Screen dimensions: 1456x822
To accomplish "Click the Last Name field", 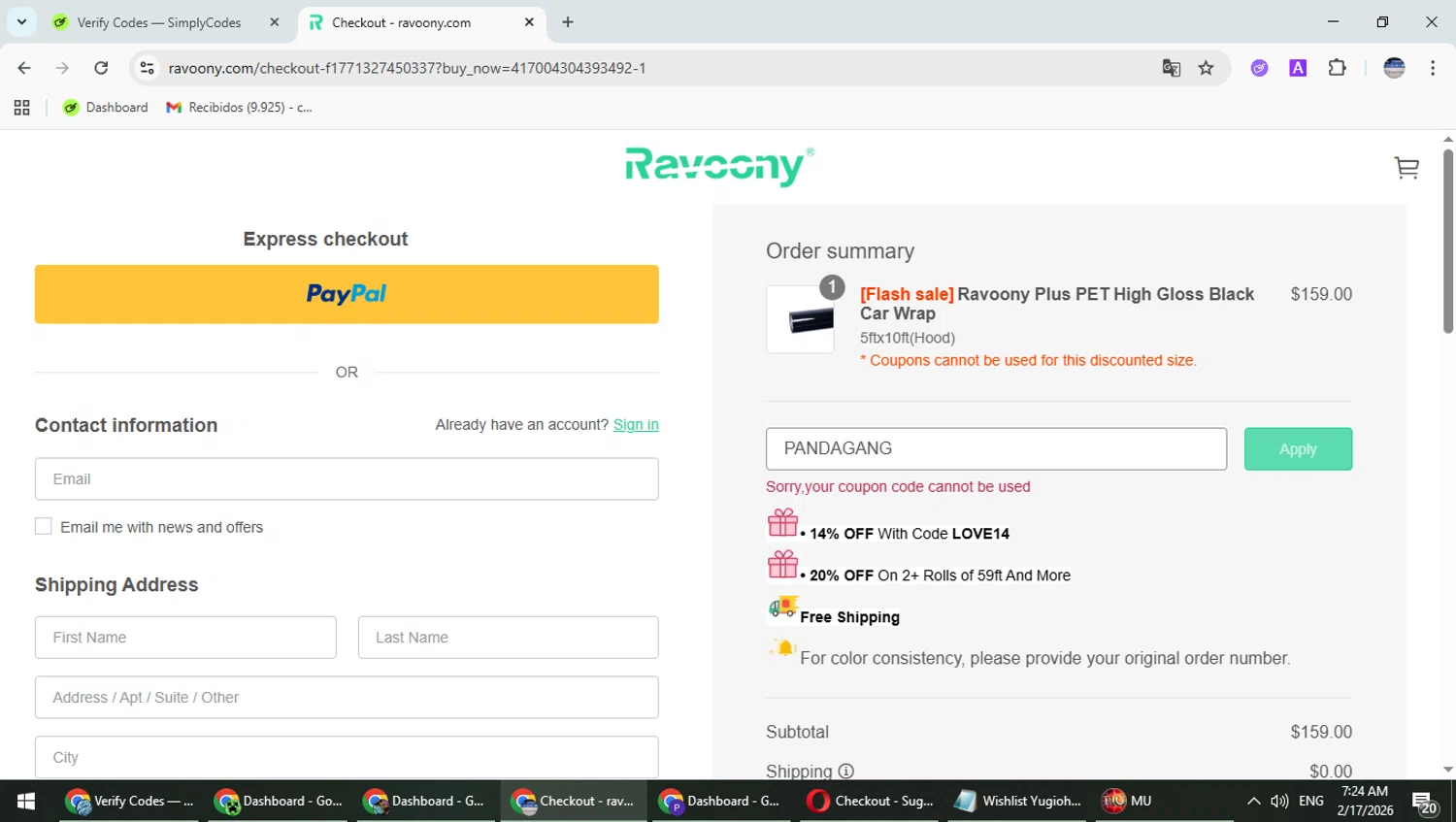I will tap(508, 638).
